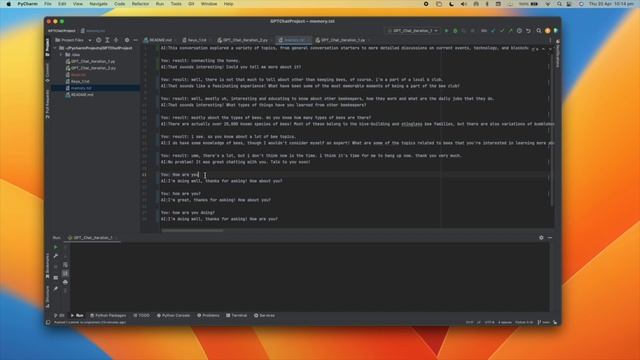This screenshot has height=360, width=640.
Task: Click the Git branch widget in status bar
Action: [543, 322]
